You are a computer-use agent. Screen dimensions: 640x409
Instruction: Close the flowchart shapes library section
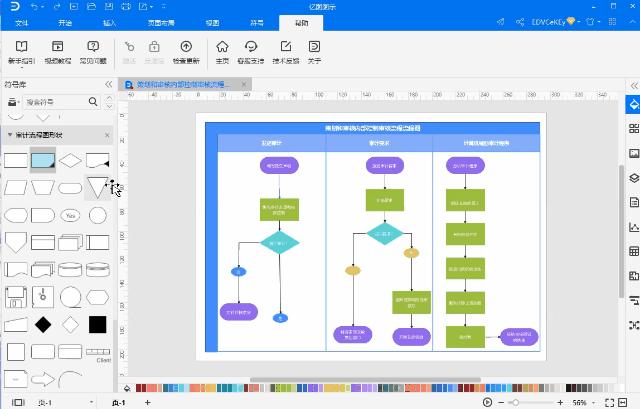tap(107, 135)
